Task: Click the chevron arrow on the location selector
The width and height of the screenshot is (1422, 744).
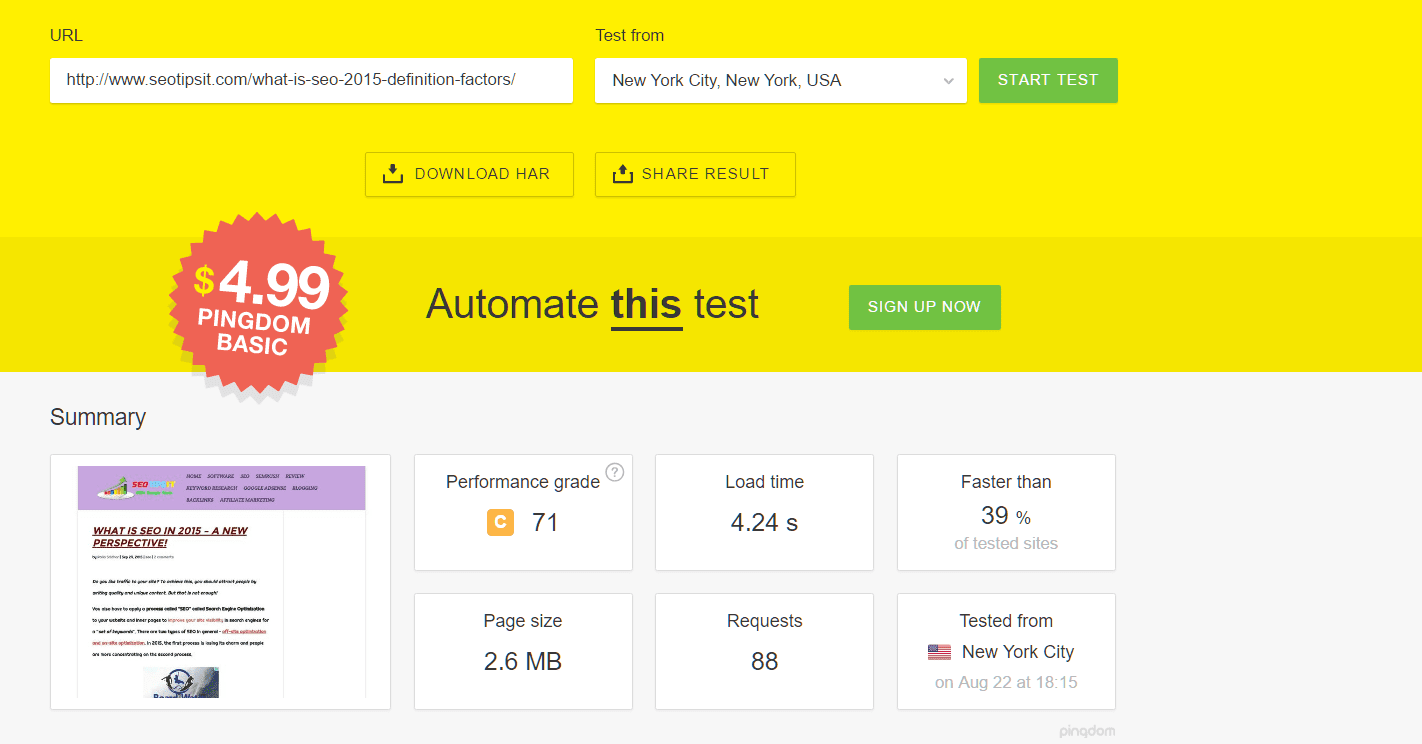Action: click(948, 80)
